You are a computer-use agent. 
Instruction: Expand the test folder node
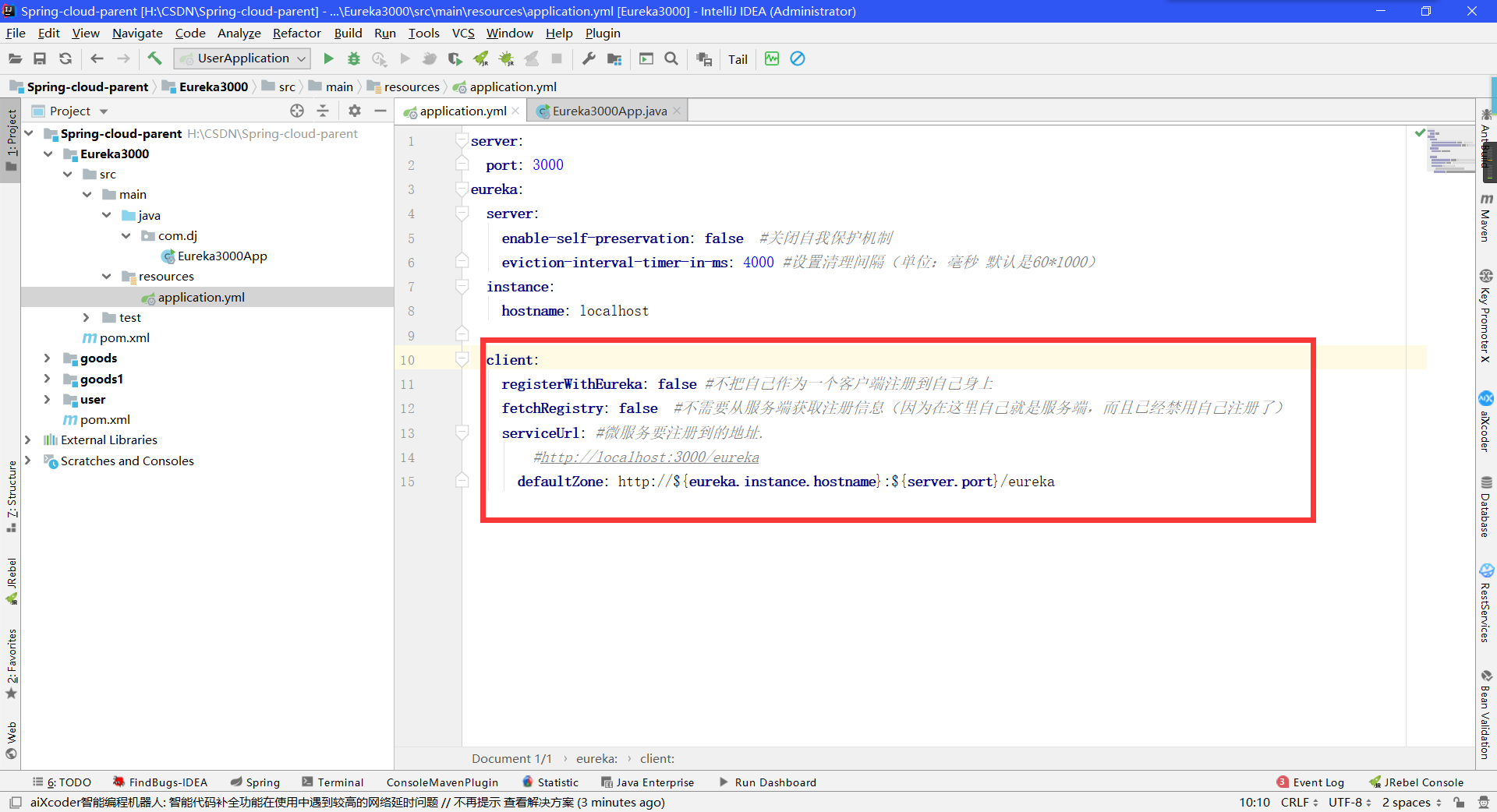pyautogui.click(x=87, y=317)
